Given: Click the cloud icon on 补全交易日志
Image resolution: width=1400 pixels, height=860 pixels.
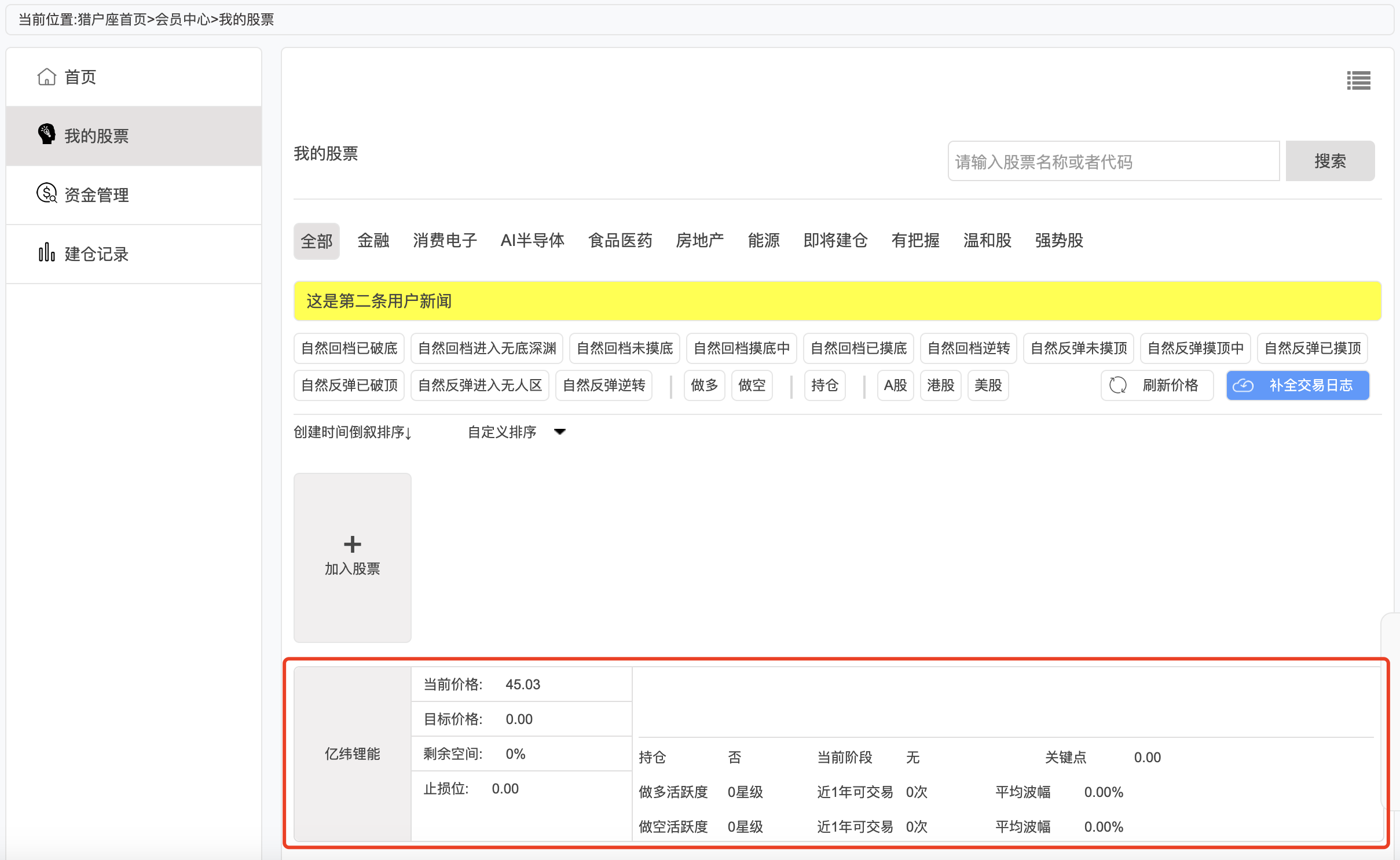Looking at the screenshot, I should (x=1243, y=385).
